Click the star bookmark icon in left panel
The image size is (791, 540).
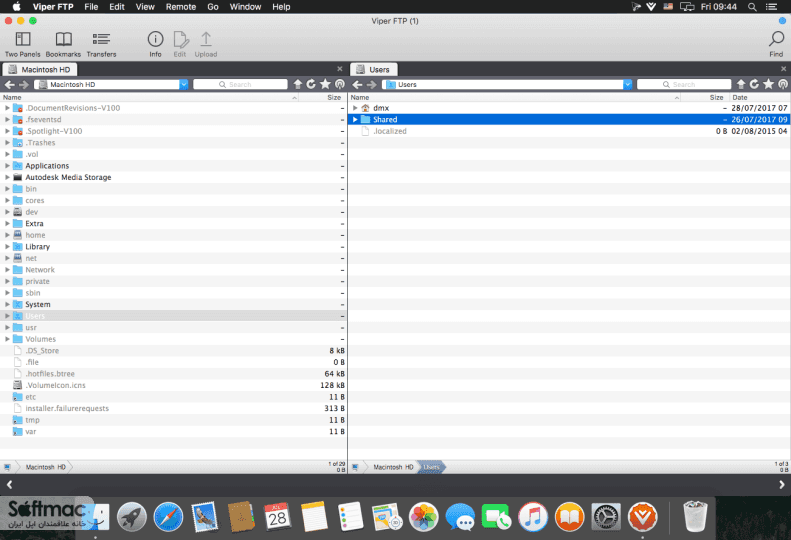tap(325, 84)
